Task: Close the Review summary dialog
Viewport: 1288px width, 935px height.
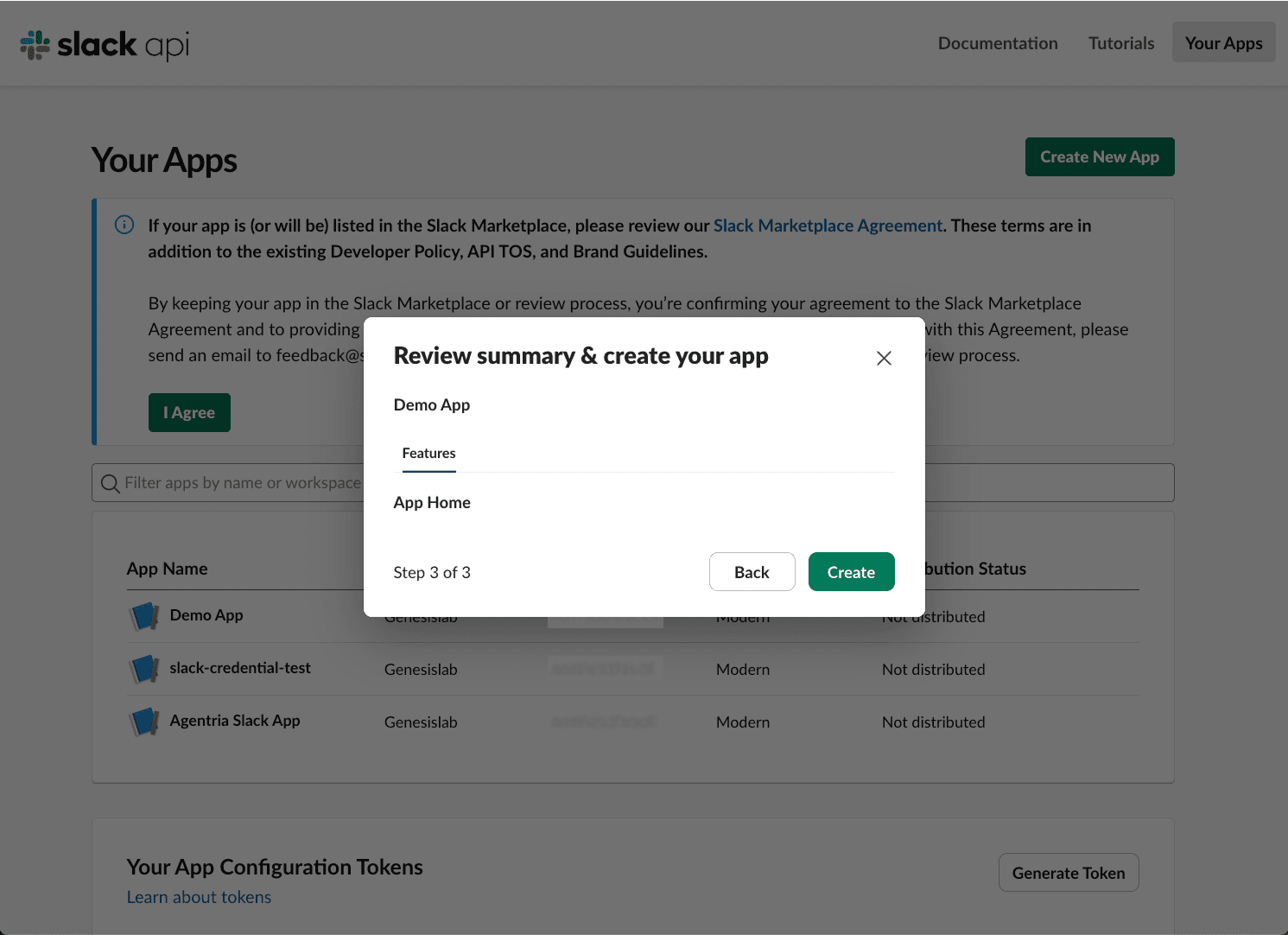Action: click(x=884, y=358)
